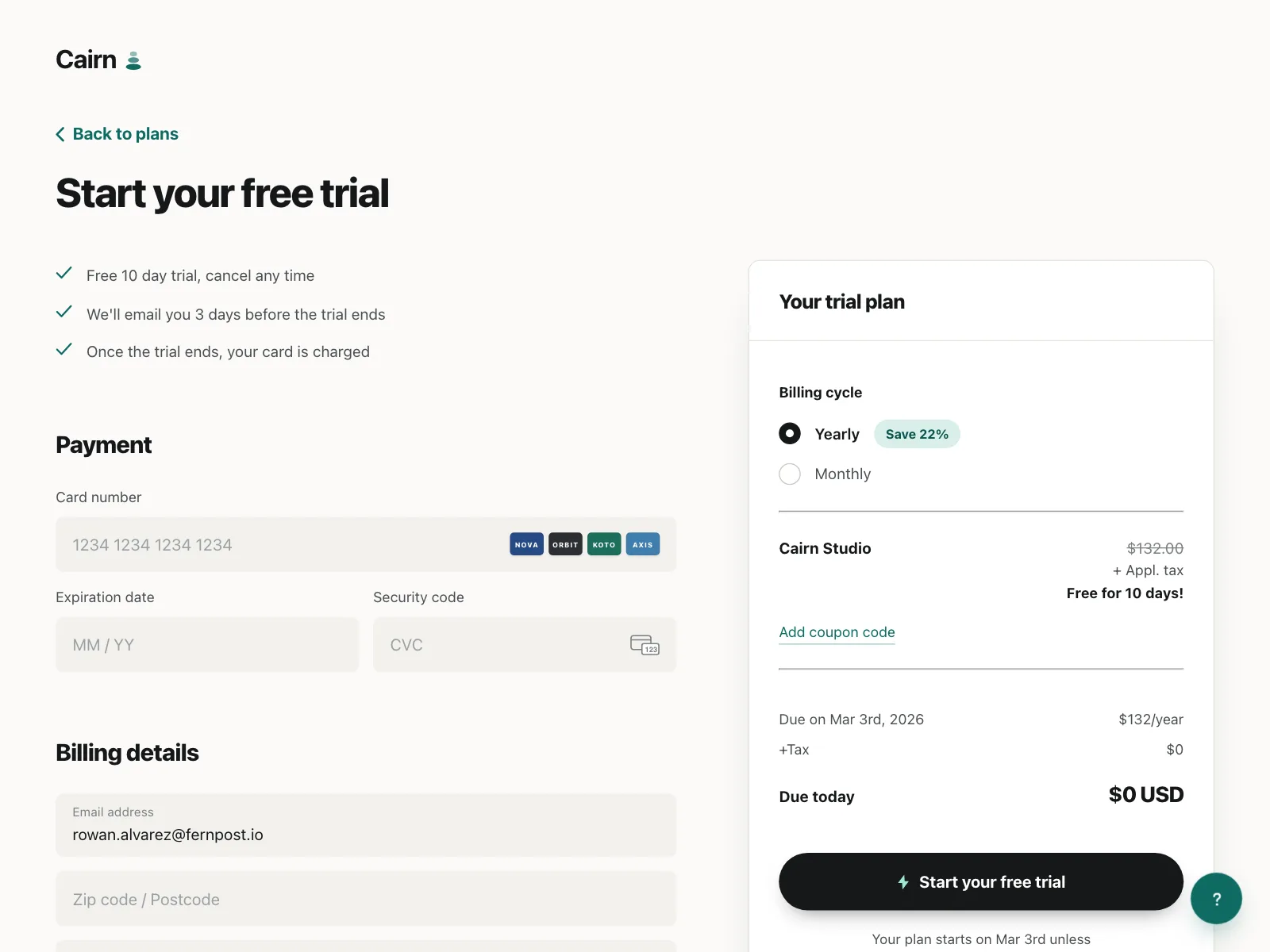Click the Email address field
Image resolution: width=1270 pixels, height=952 pixels.
pyautogui.click(x=366, y=825)
